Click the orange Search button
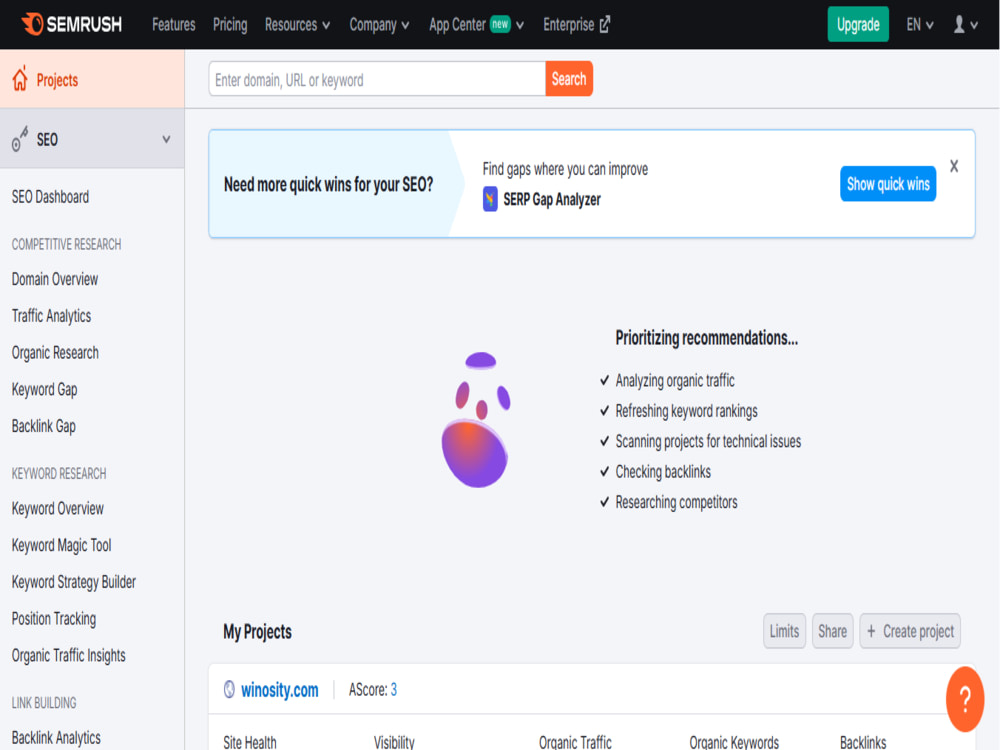 [569, 78]
